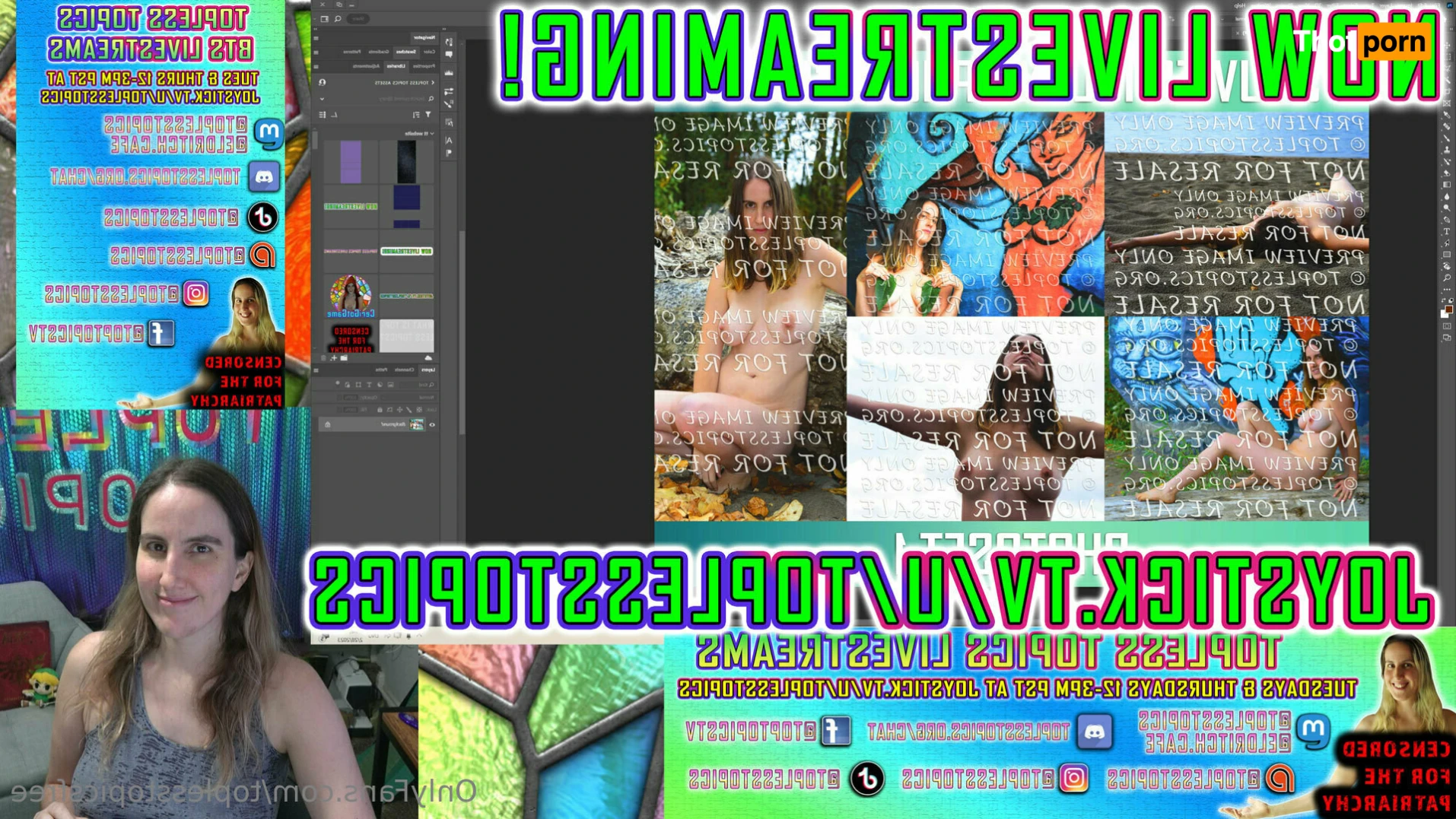Open the Libraries cloud sync icon
The height and width of the screenshot is (819, 1456).
[428, 357]
